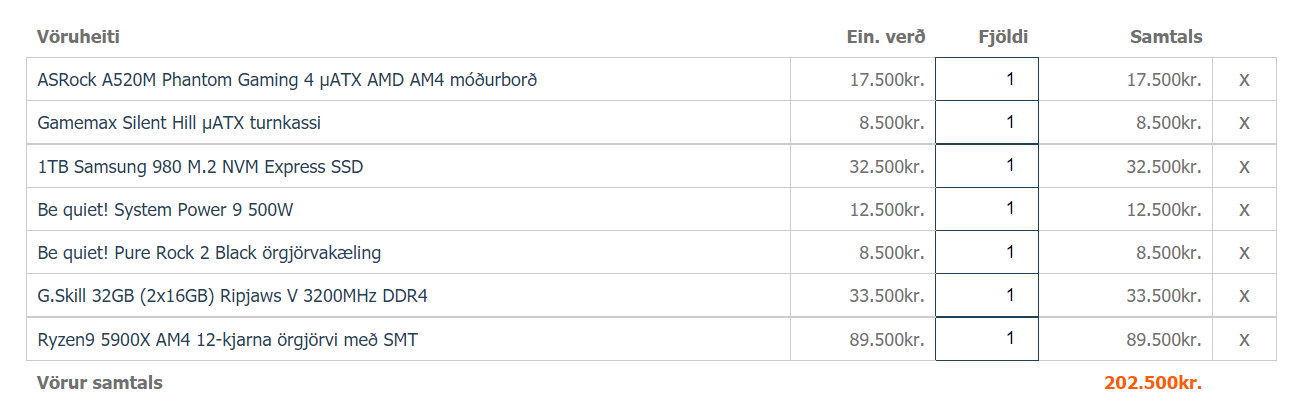
Task: Remove Be quiet! System Power 9 item
Action: pos(1244,210)
